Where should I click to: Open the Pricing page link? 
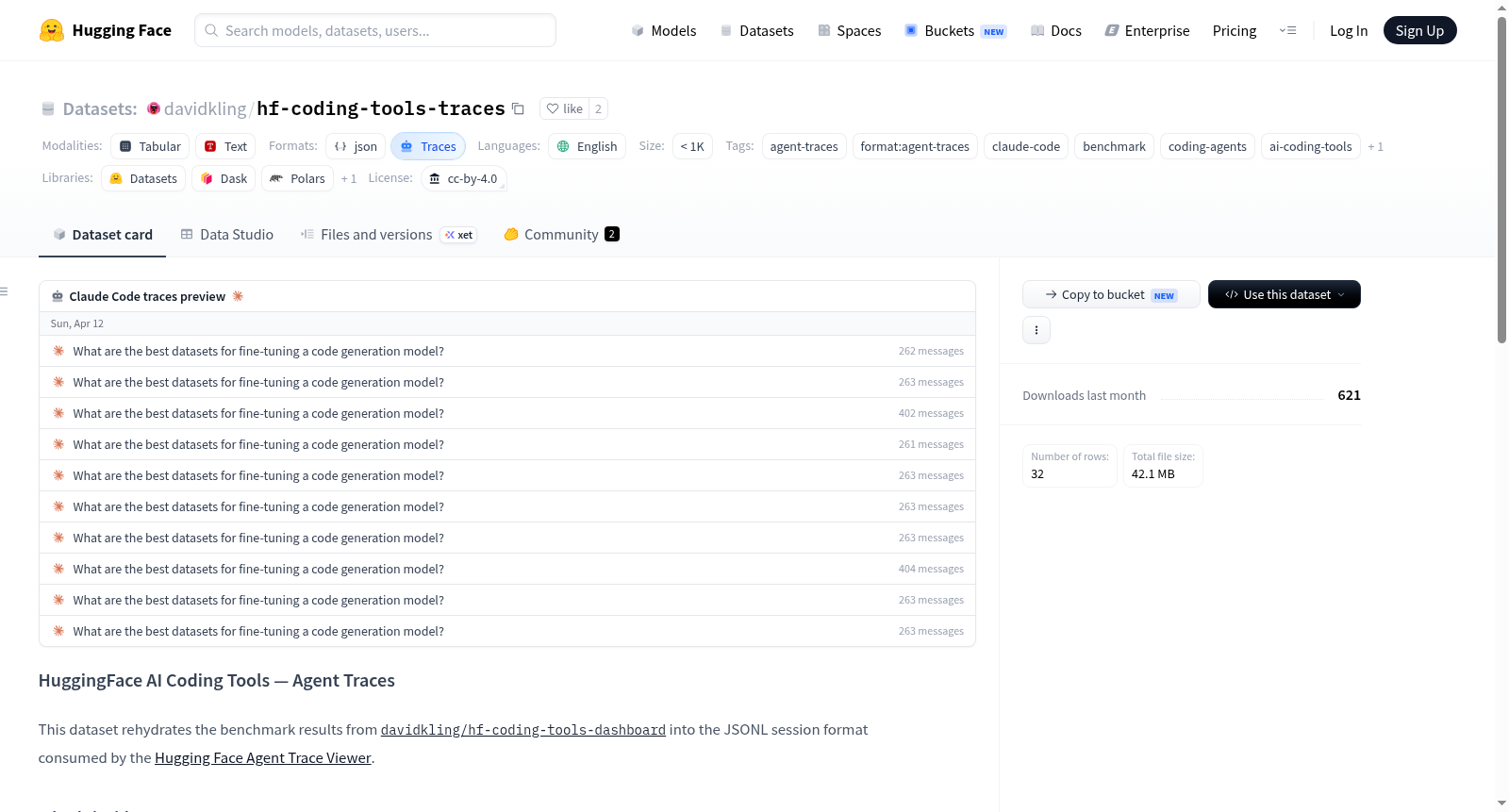[1235, 30]
